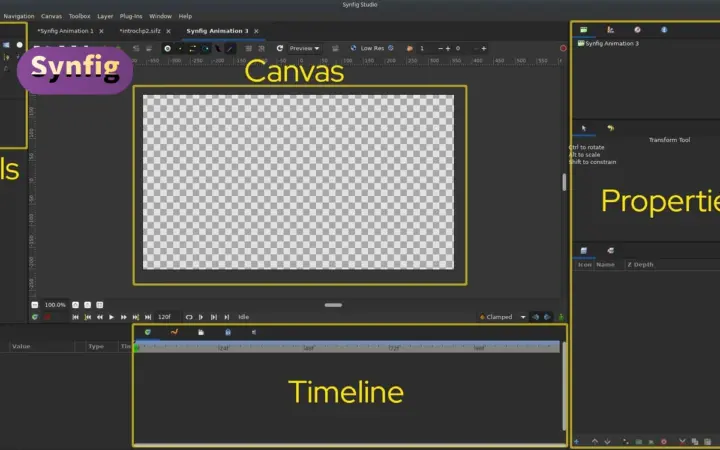This screenshot has height=450, width=720.
Task: Click the red record indicator at toolbar end
Action: pos(563,48)
